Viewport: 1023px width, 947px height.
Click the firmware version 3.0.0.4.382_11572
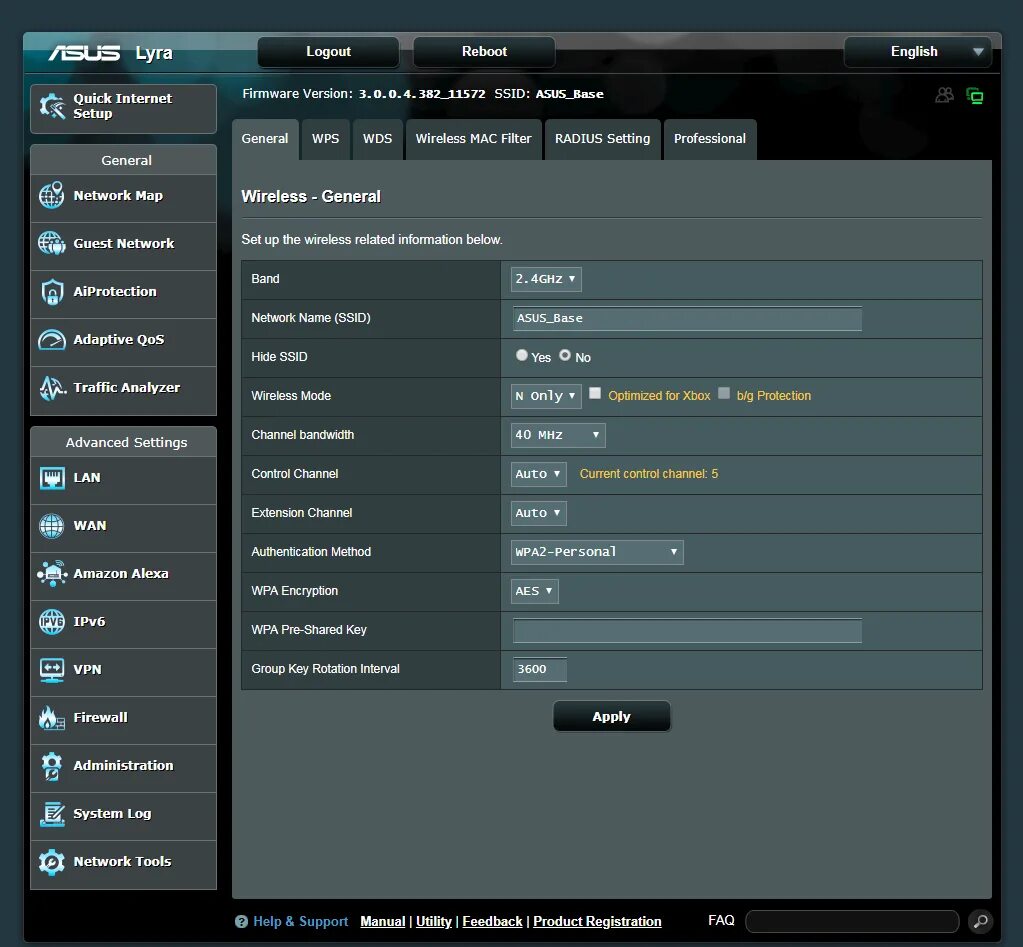[422, 94]
